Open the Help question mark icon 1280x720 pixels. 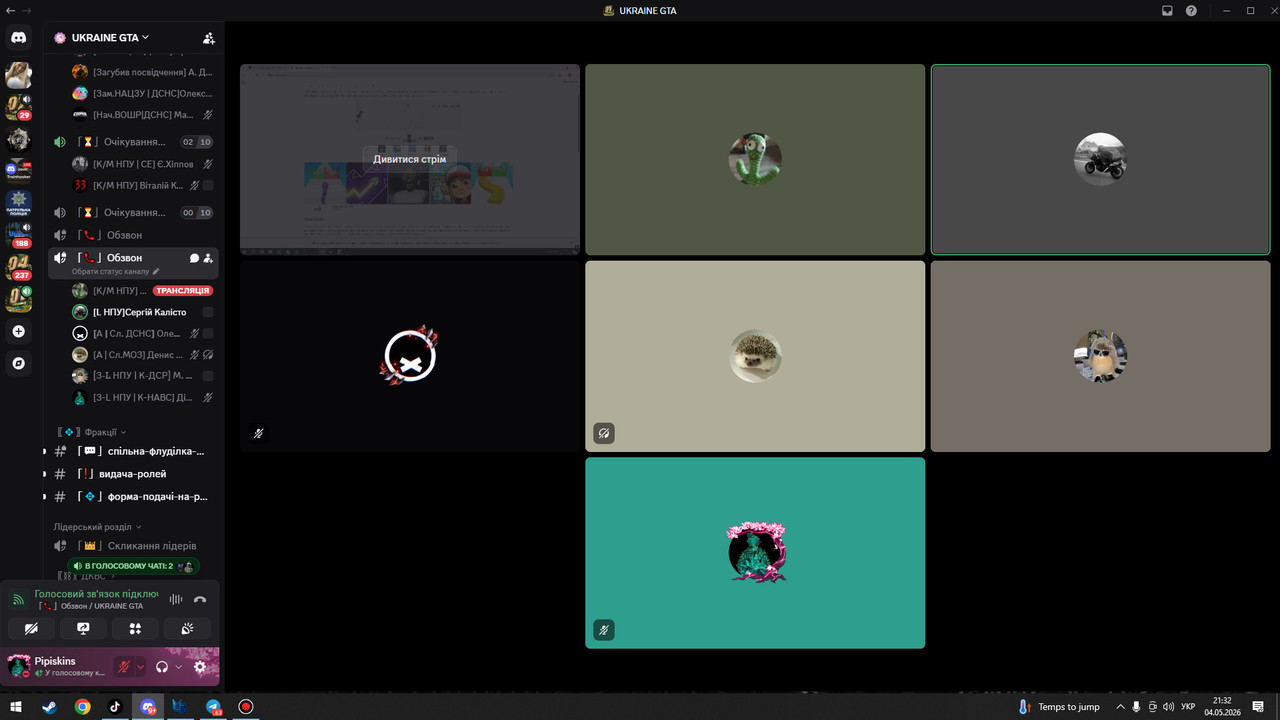point(1191,10)
